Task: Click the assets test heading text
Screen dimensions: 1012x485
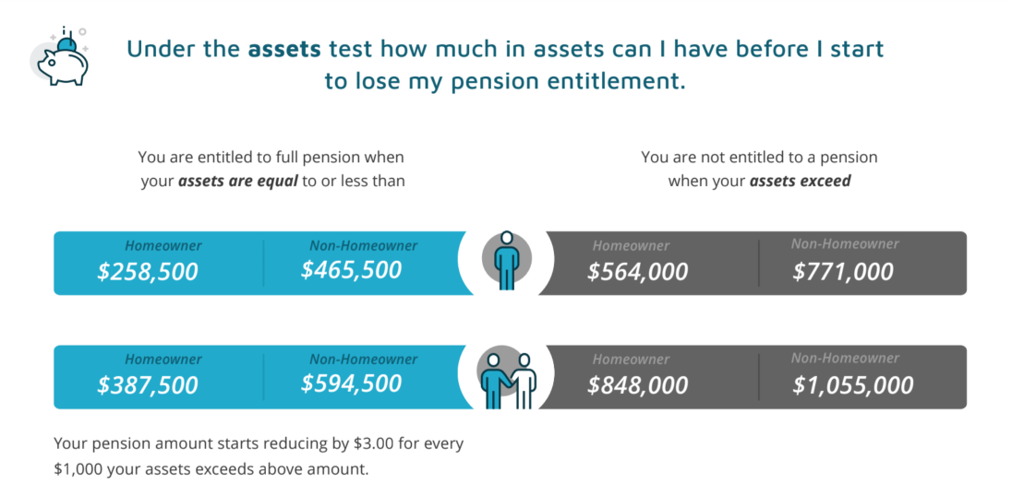Action: tap(505, 65)
